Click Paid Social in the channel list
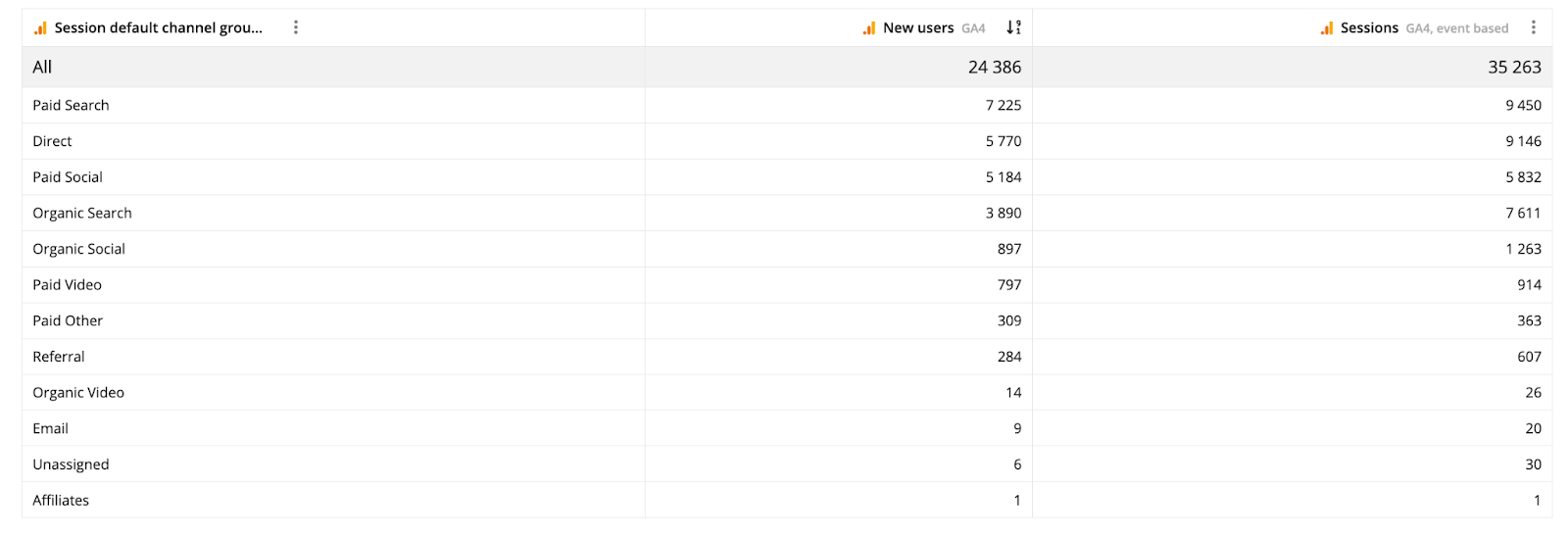The image size is (1568, 537). click(68, 177)
